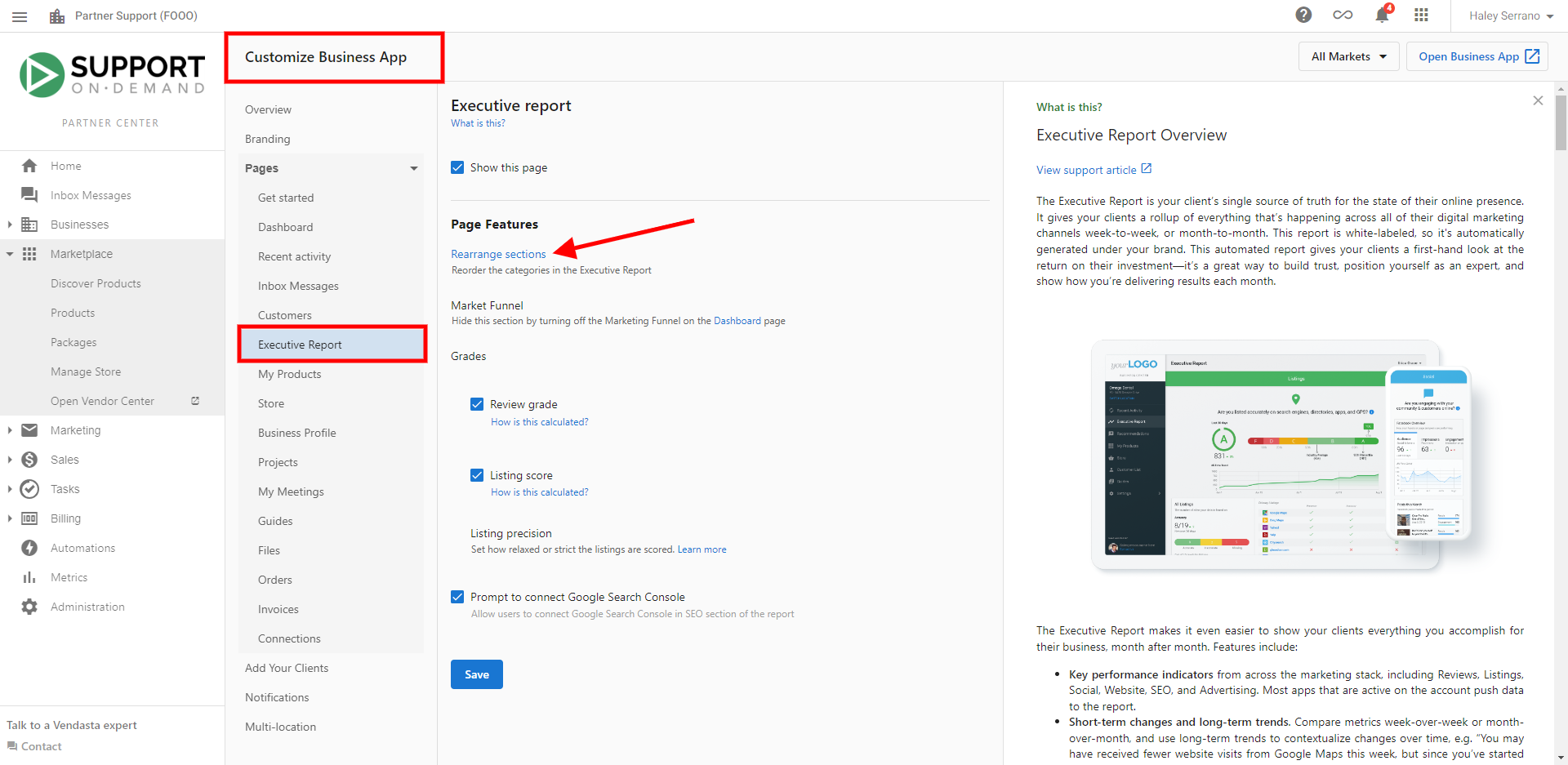Click the Marketplace grid icon
This screenshot has width=1568, height=765.
pos(29,254)
